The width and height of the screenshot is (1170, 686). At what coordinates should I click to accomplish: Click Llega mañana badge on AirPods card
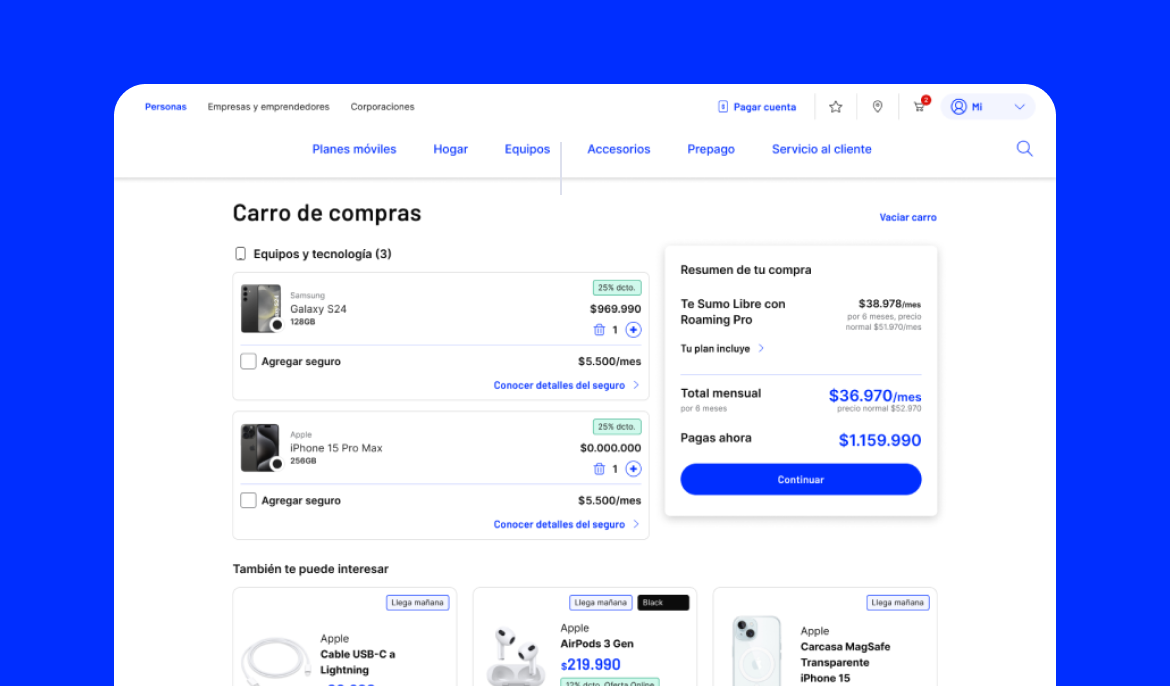601,602
